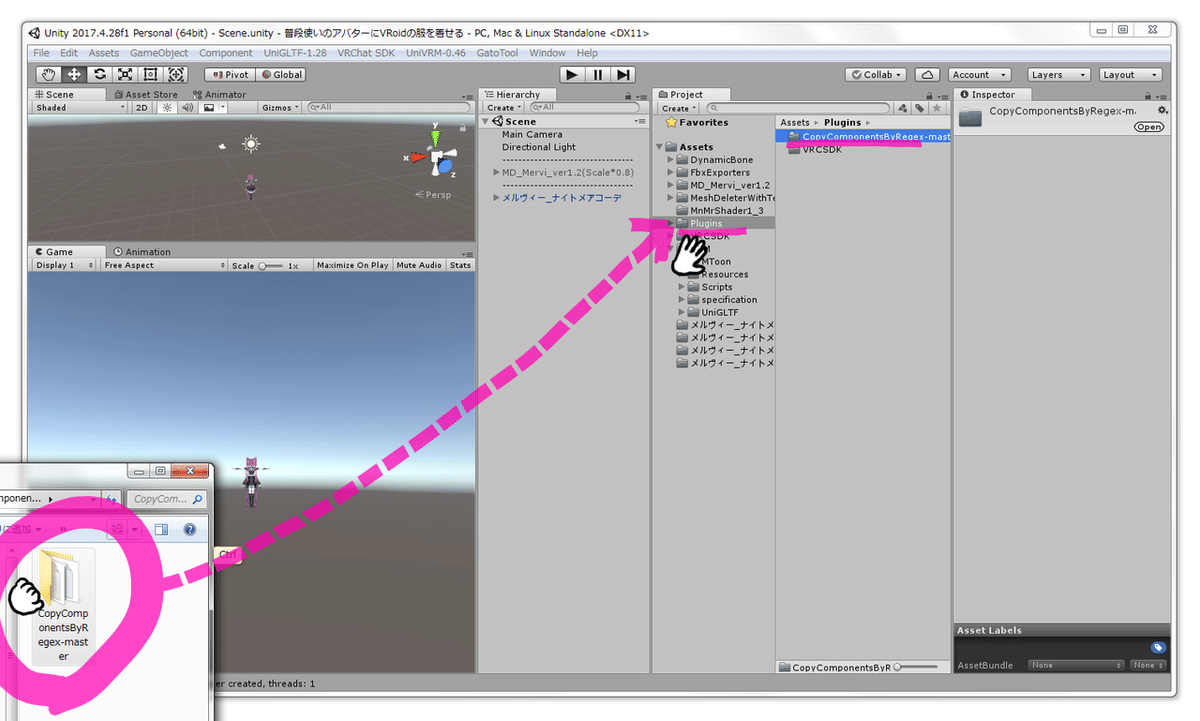Image resolution: width=1200 pixels, height=721 pixels.
Task: Open the UniVRM-0.46 menu
Action: tap(436, 53)
